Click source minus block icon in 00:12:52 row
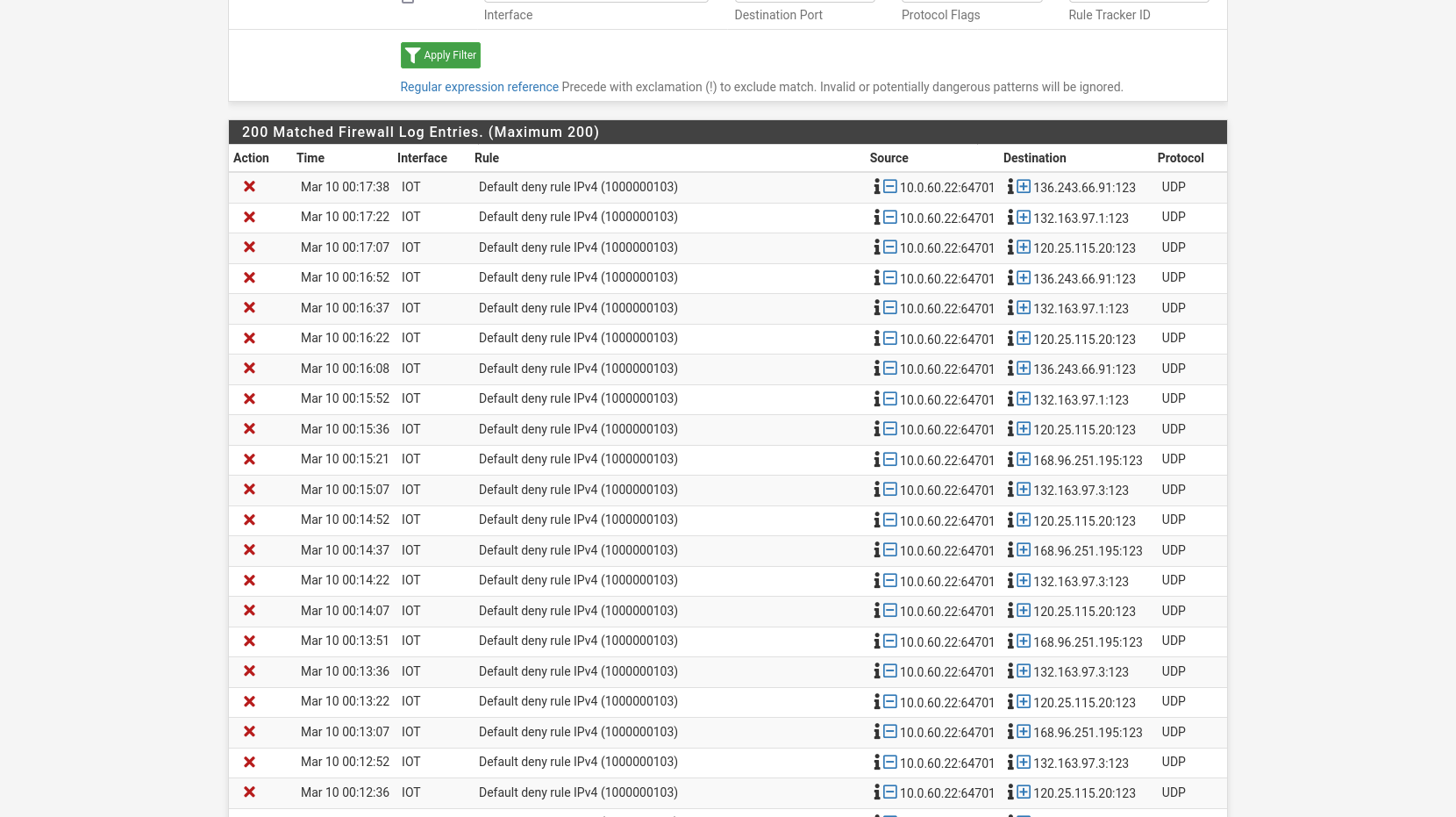 pyautogui.click(x=889, y=762)
